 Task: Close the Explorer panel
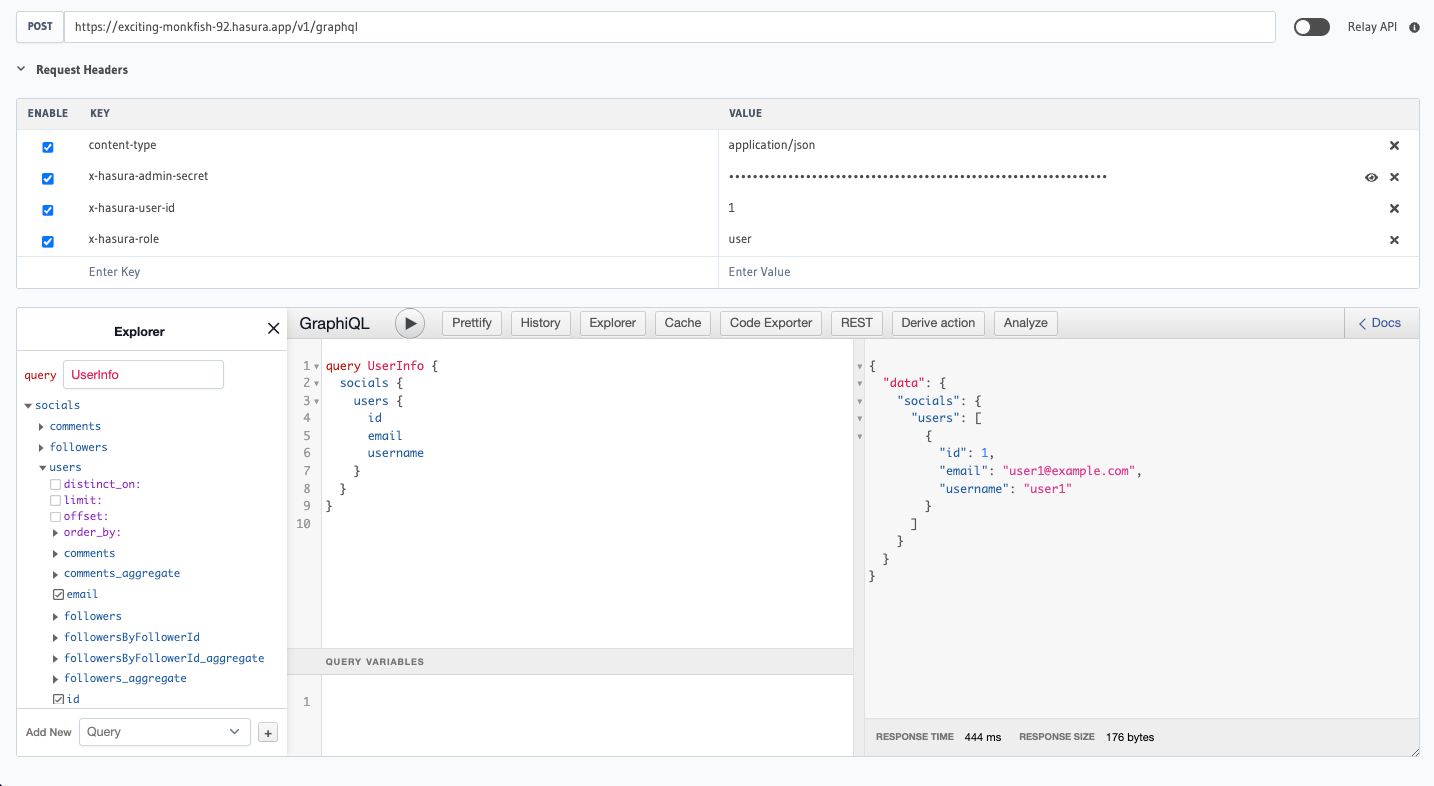pos(273,328)
